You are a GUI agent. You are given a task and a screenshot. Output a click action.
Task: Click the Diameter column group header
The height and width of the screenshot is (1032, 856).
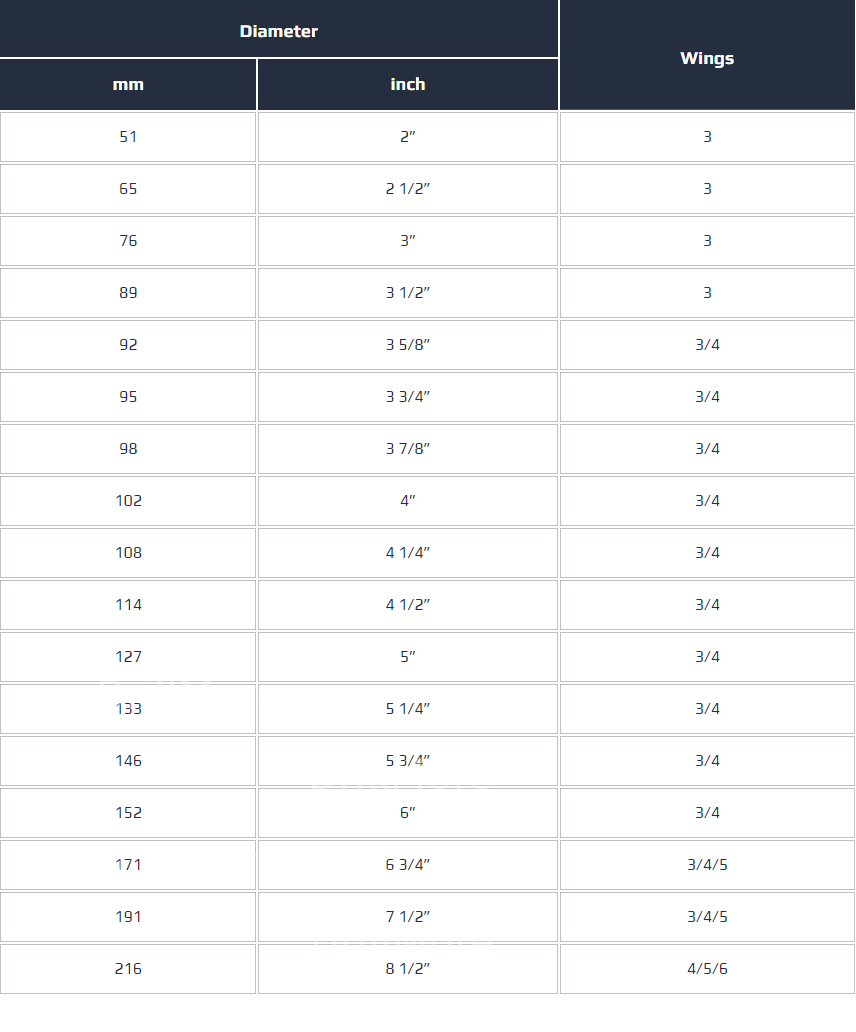[x=279, y=31]
